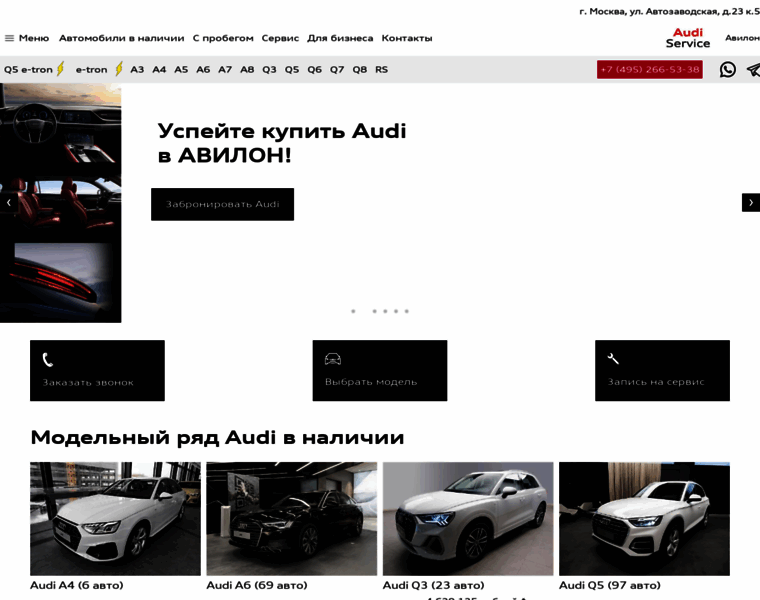The width and height of the screenshot is (760, 600).
Task: Click Выбрать модель button
Action: click(x=380, y=370)
